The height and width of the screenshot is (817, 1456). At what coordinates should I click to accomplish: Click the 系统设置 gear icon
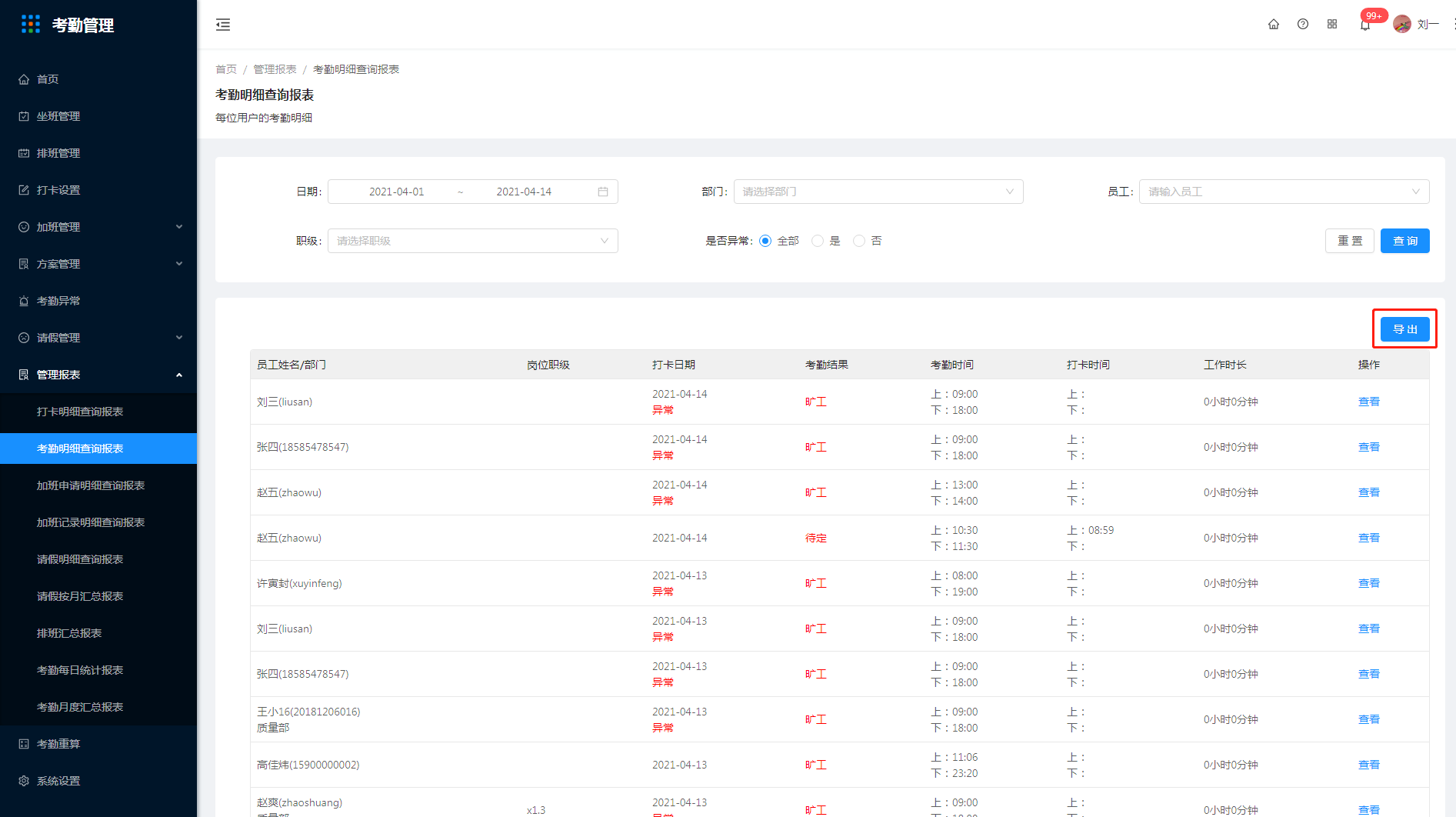click(24, 781)
